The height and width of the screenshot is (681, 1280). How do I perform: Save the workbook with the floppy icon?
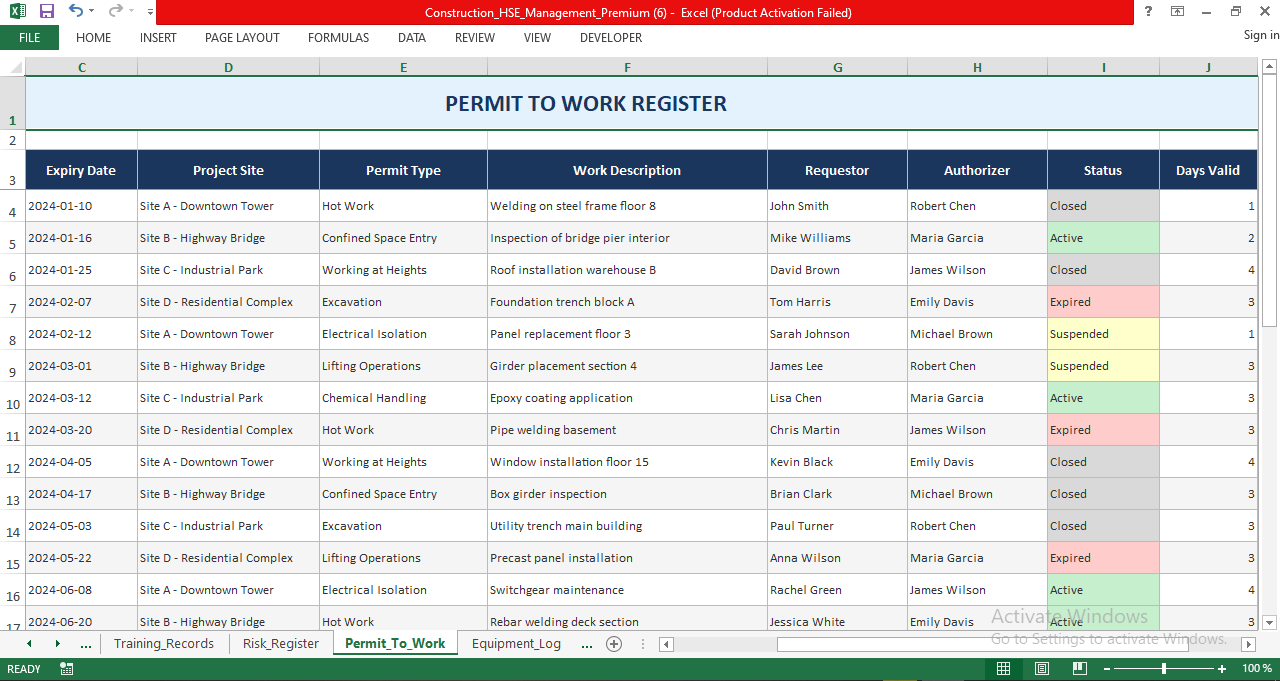pyautogui.click(x=46, y=12)
